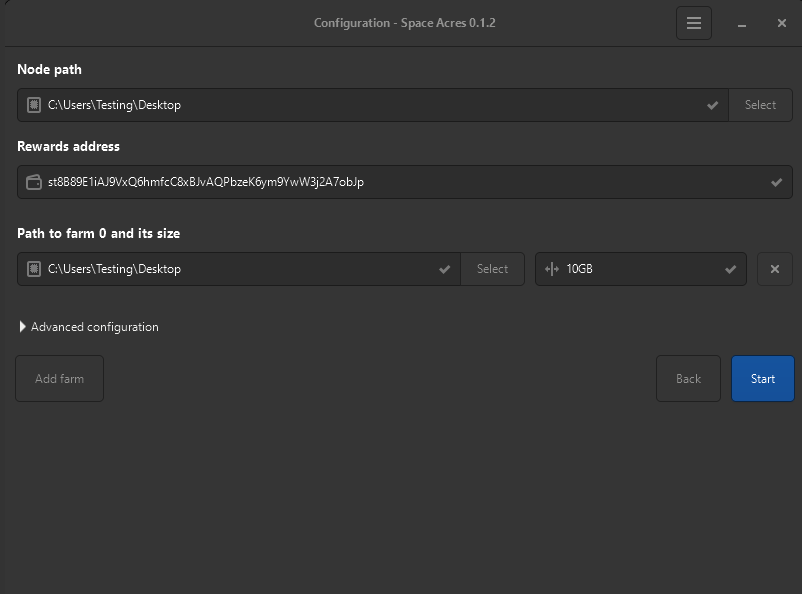Click the size icon beside 10GB
The width and height of the screenshot is (802, 594).
[552, 269]
